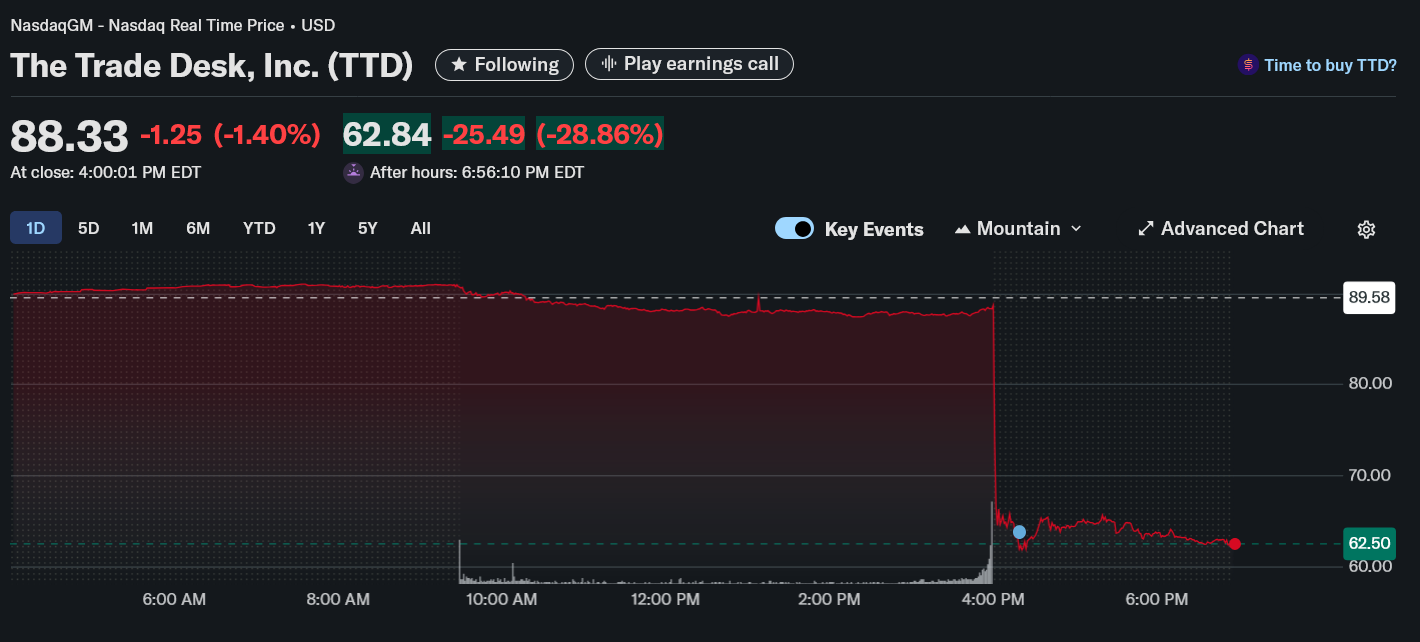Image resolution: width=1420 pixels, height=642 pixels.
Task: Select the 1D range tab
Action: click(x=36, y=228)
